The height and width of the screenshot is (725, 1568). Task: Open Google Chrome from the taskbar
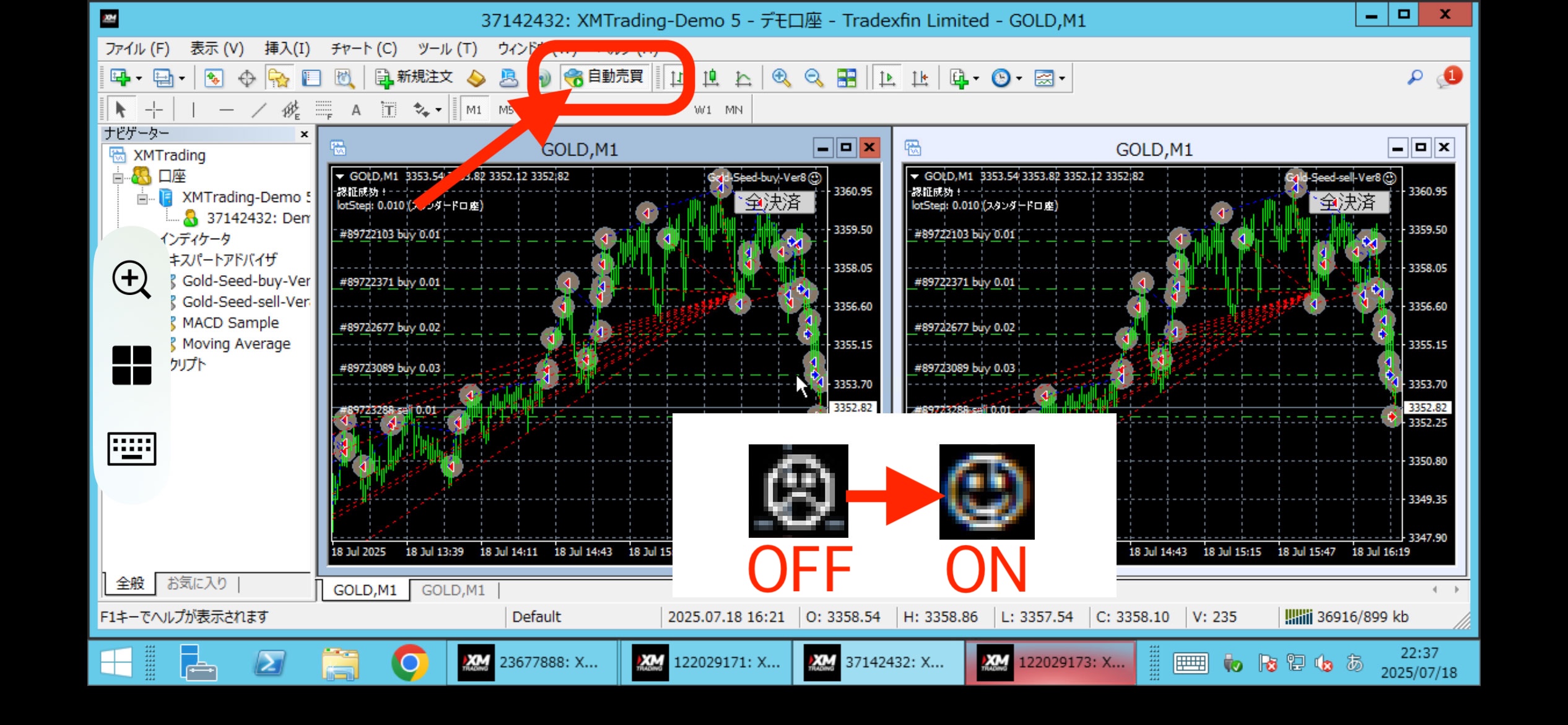click(x=409, y=662)
